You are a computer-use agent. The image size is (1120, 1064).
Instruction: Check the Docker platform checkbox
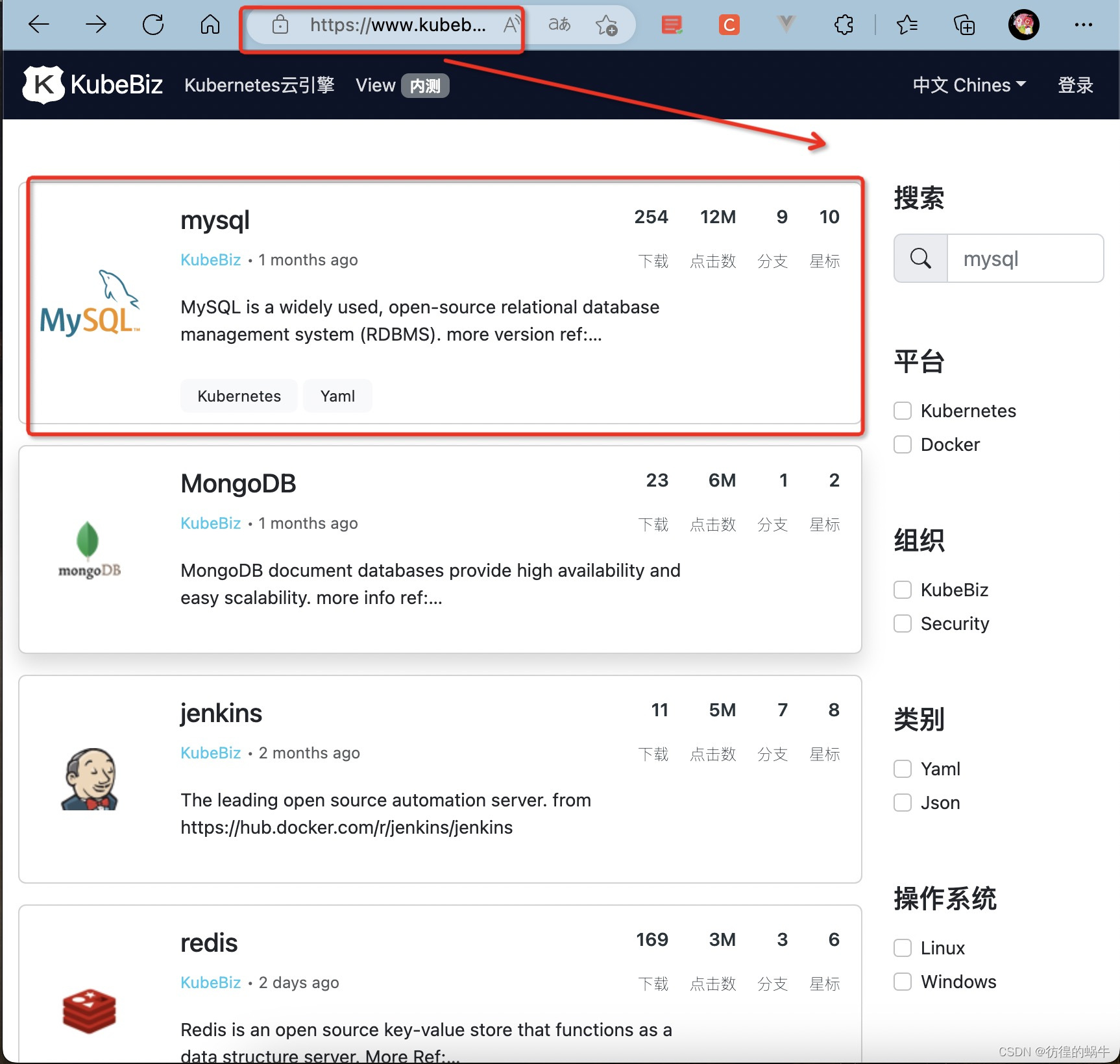click(x=903, y=444)
